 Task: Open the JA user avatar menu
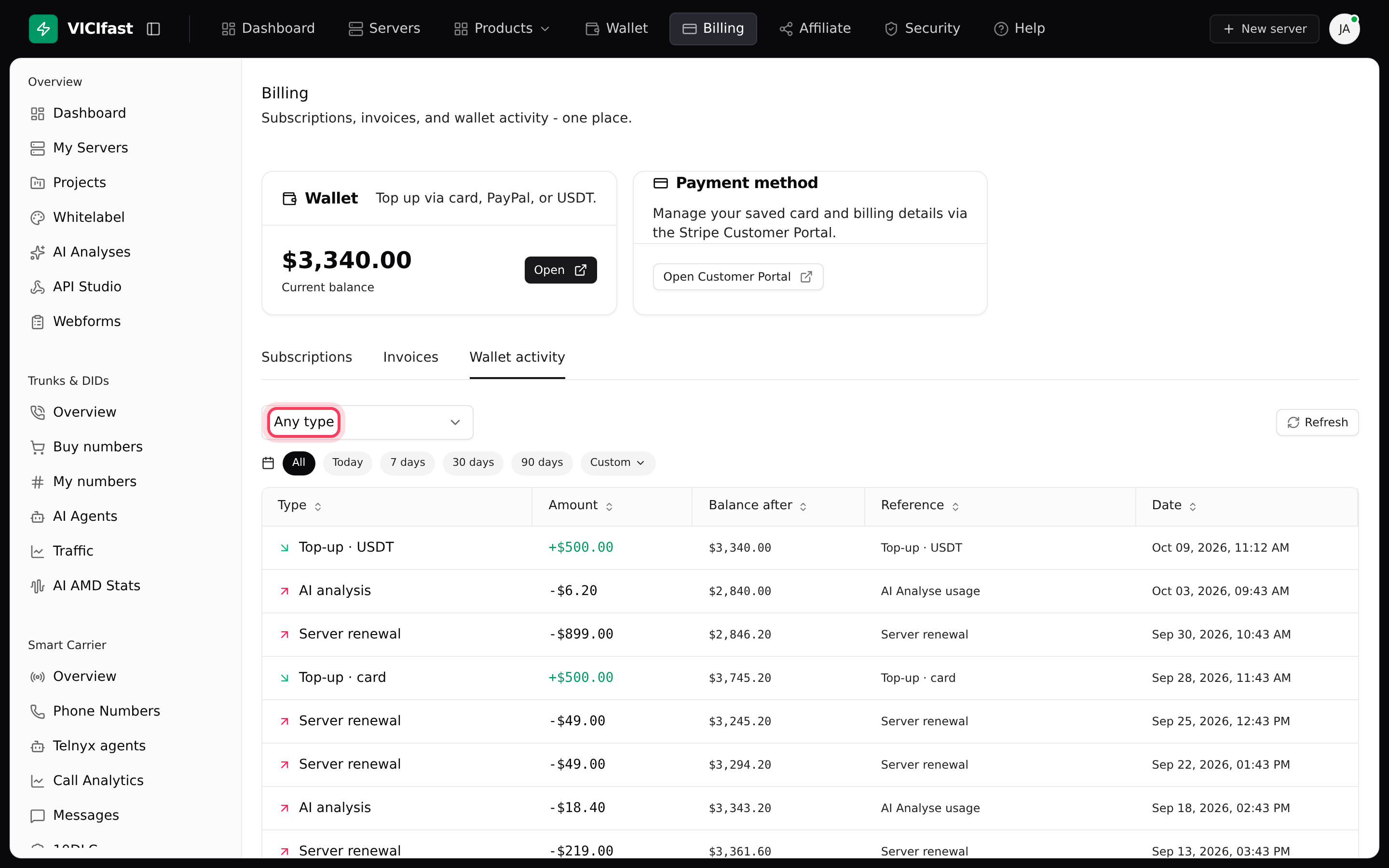click(1344, 29)
